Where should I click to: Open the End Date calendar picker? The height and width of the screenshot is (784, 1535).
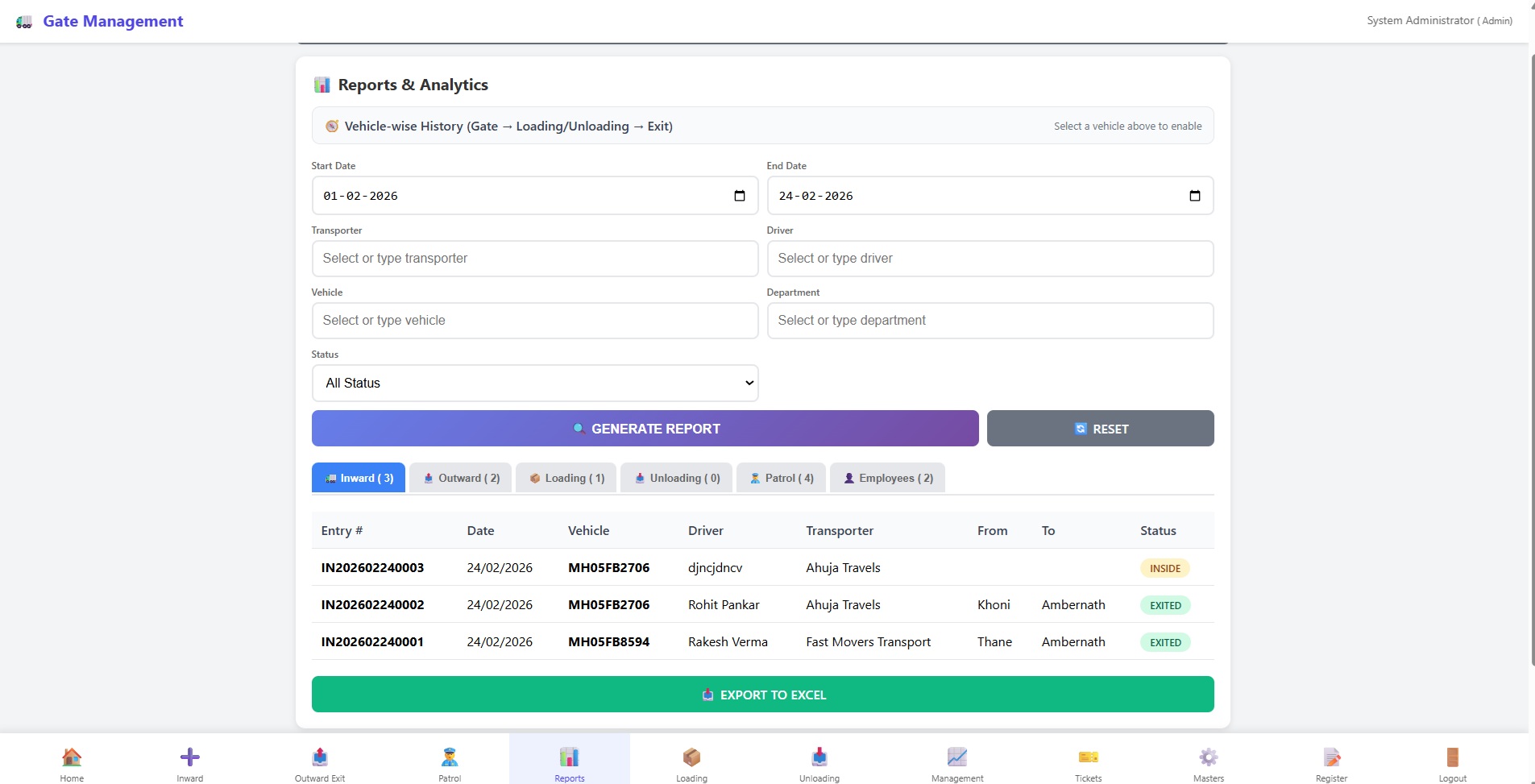[x=1194, y=196]
